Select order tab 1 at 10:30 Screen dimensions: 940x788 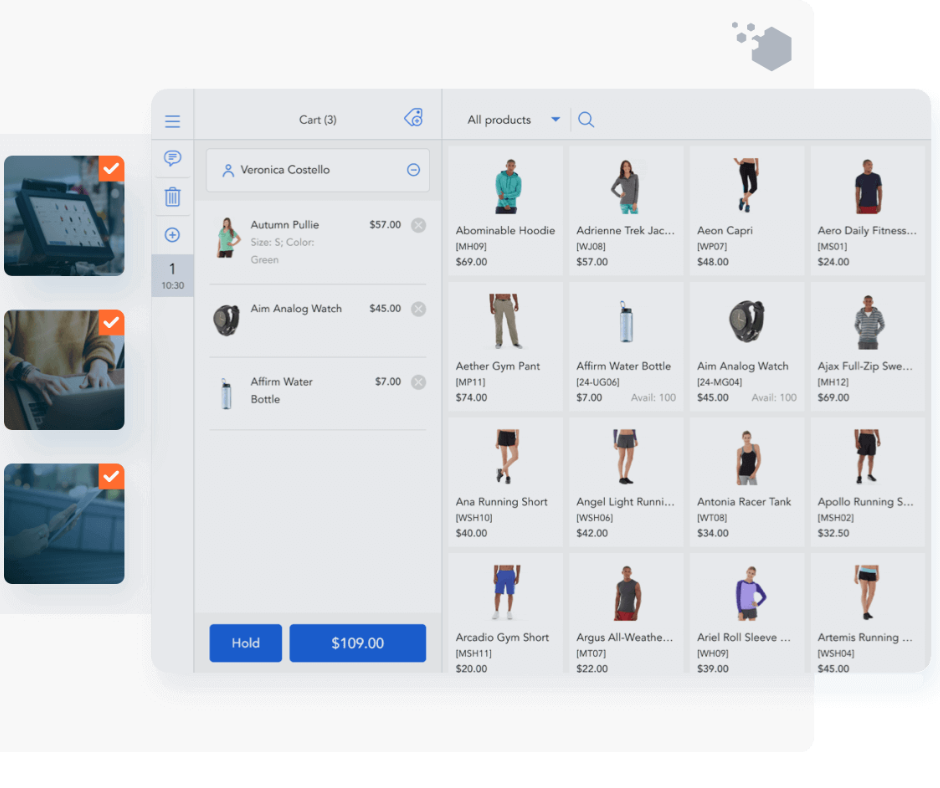point(172,275)
